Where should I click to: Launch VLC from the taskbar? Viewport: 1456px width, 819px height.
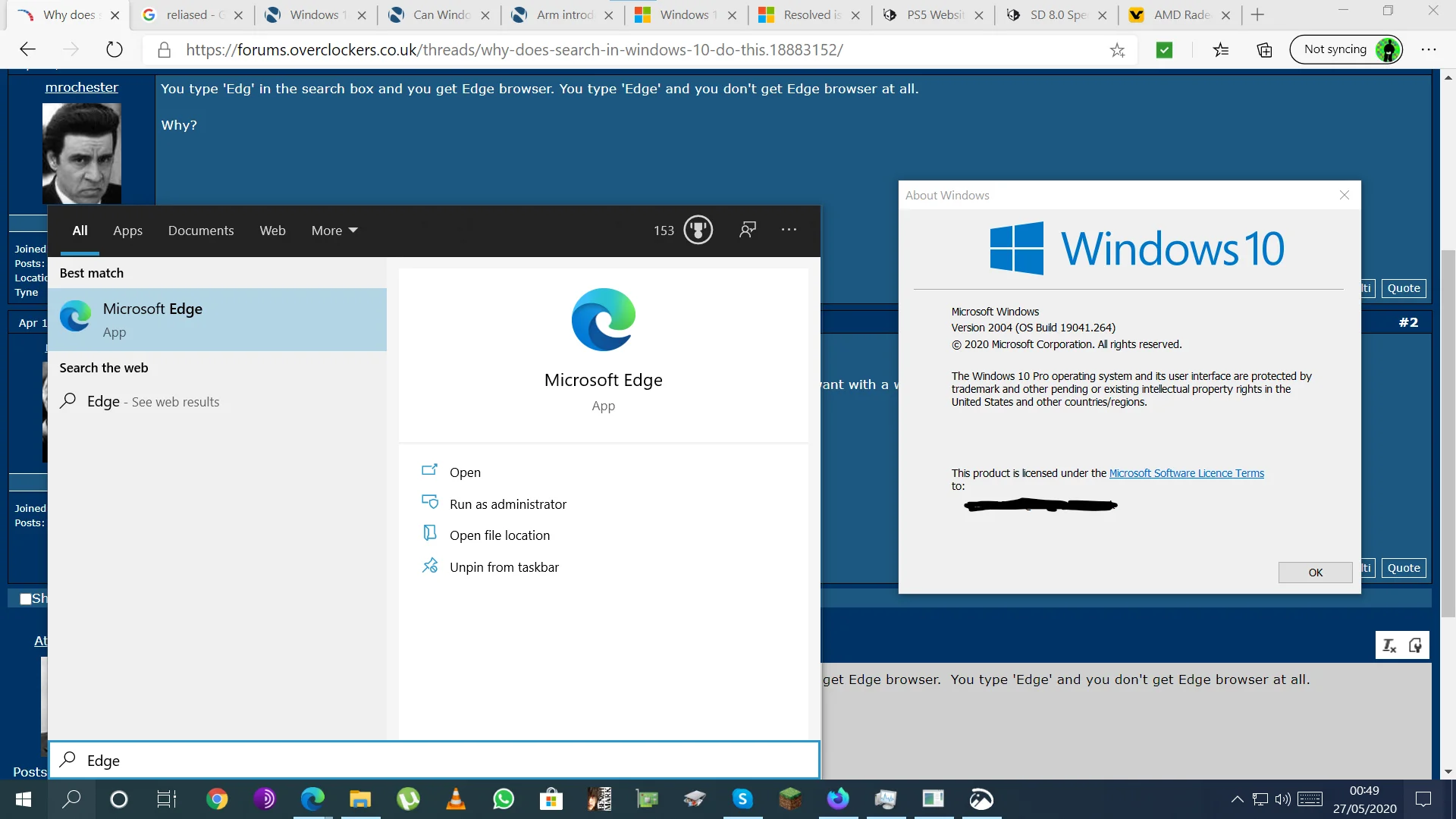pyautogui.click(x=456, y=799)
